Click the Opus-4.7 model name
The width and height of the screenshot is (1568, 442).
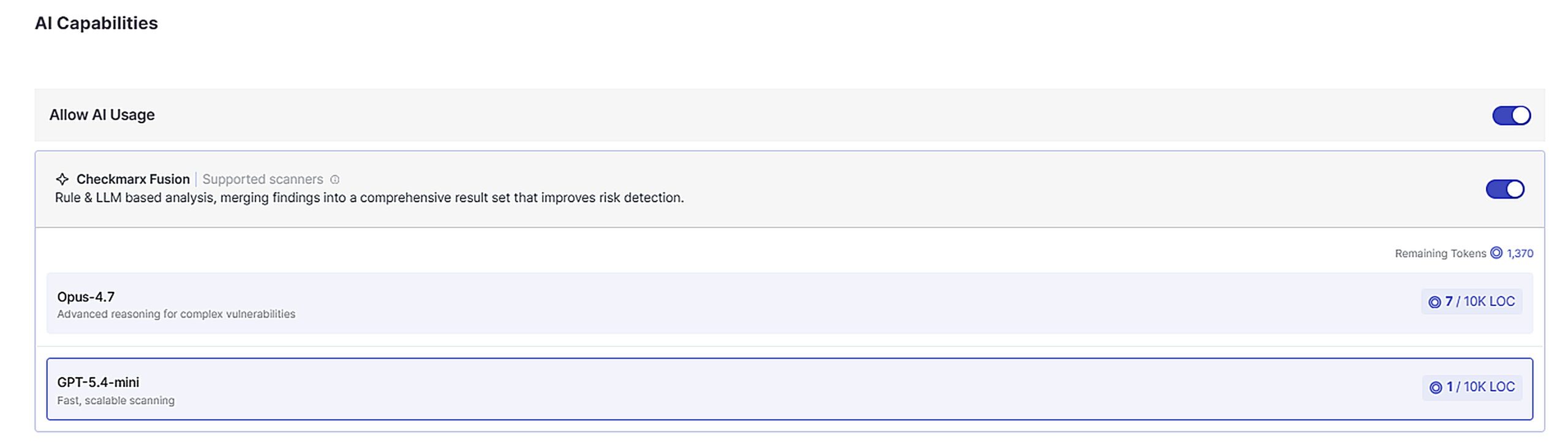point(86,297)
